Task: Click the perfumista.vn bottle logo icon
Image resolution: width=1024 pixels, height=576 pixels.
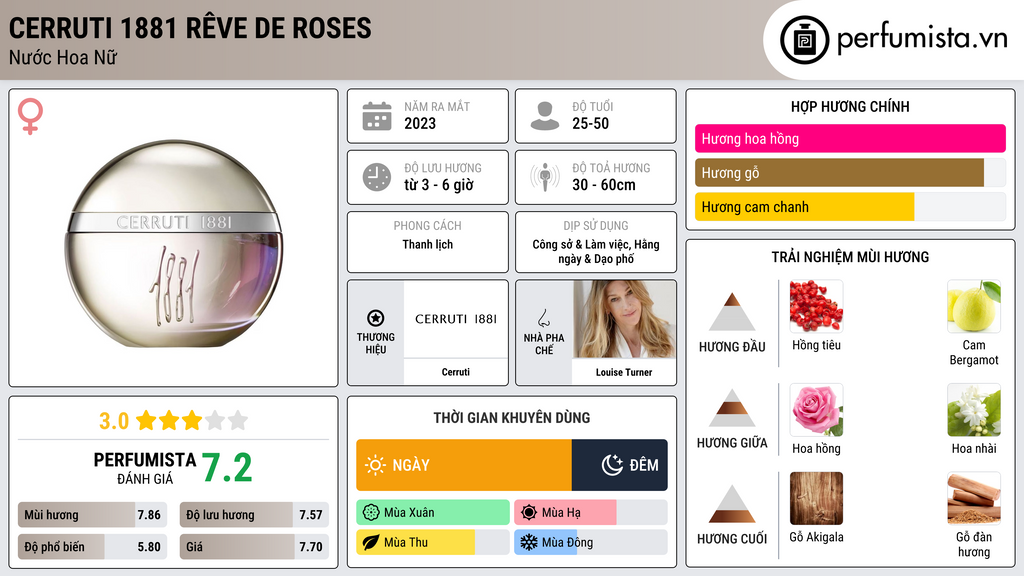Action: click(805, 40)
